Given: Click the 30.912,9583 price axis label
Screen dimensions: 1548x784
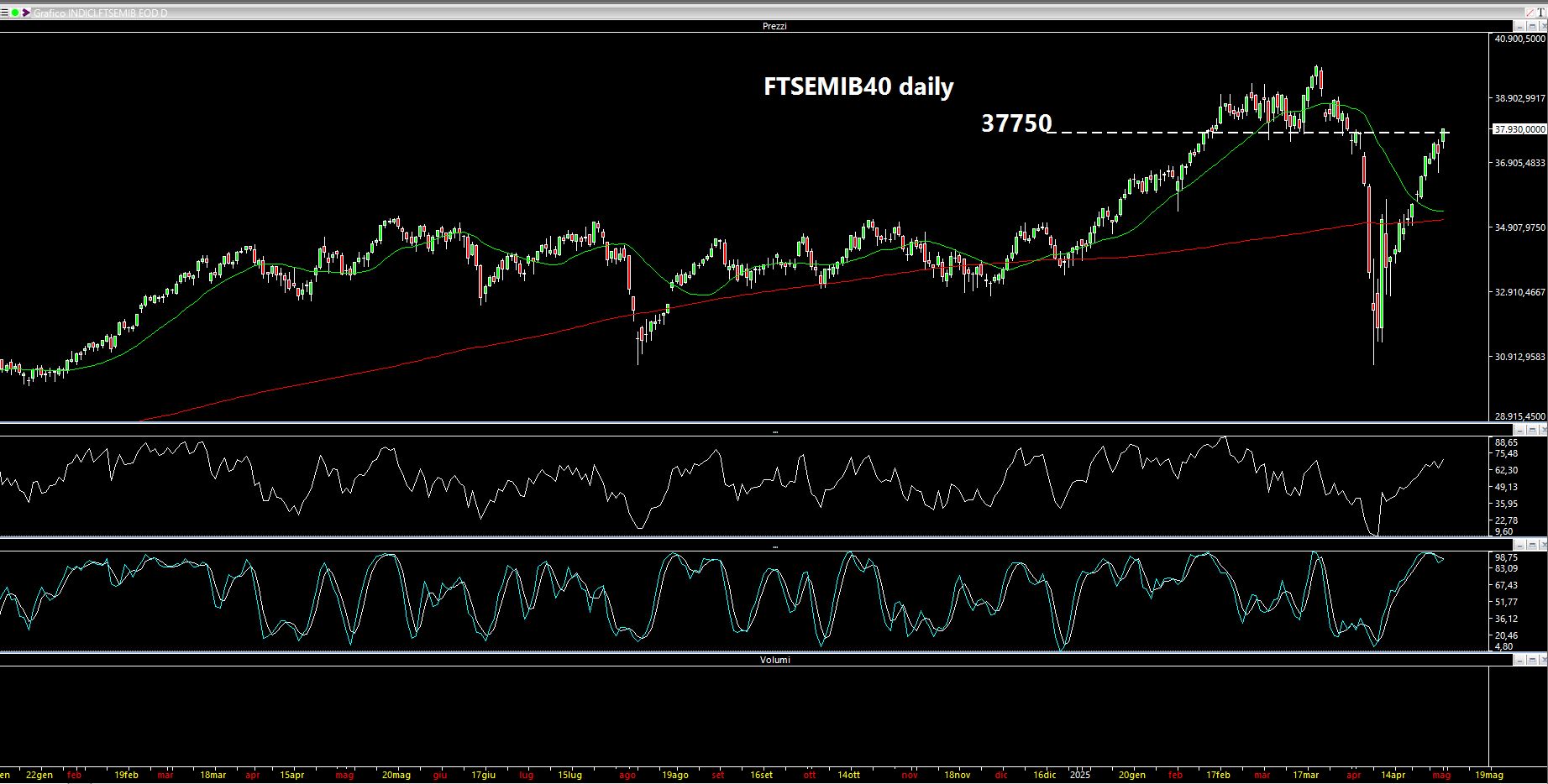Looking at the screenshot, I should [1519, 357].
